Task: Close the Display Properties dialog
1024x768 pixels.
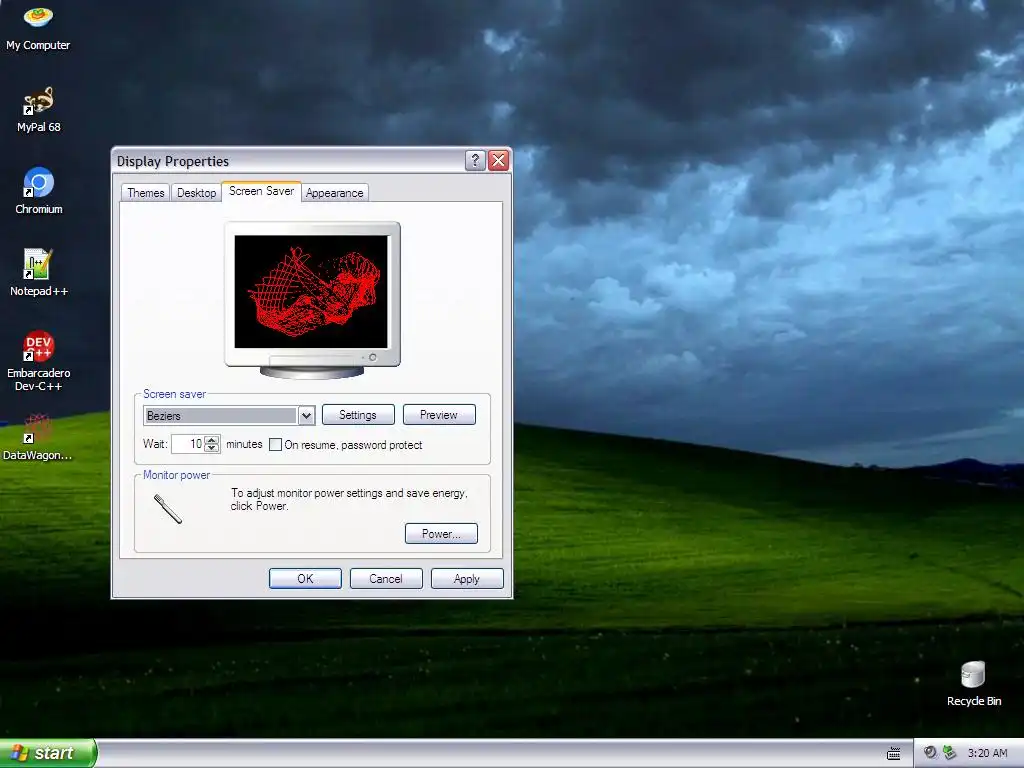Action: [498, 161]
